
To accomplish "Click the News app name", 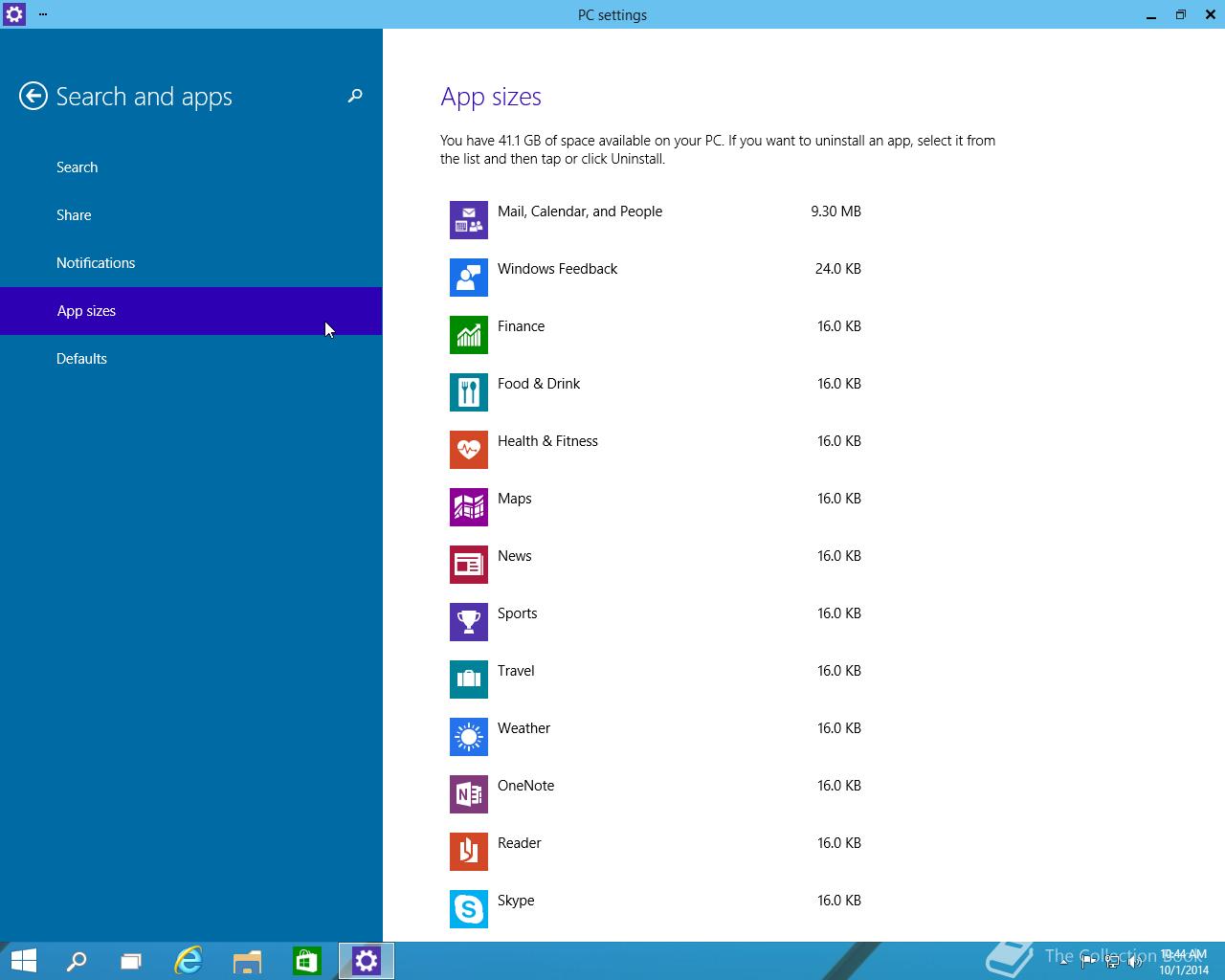I will [515, 556].
